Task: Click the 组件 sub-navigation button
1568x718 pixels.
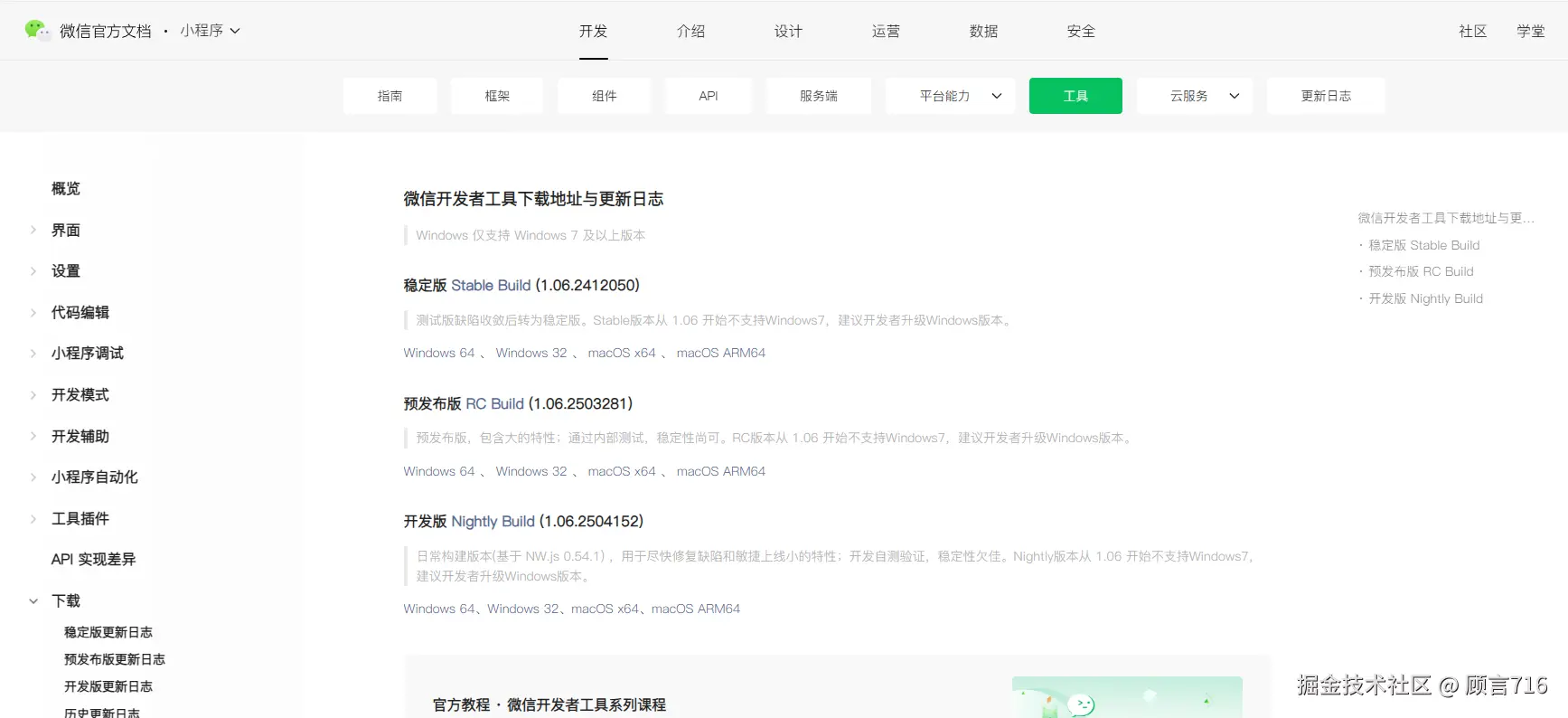Action: (604, 96)
